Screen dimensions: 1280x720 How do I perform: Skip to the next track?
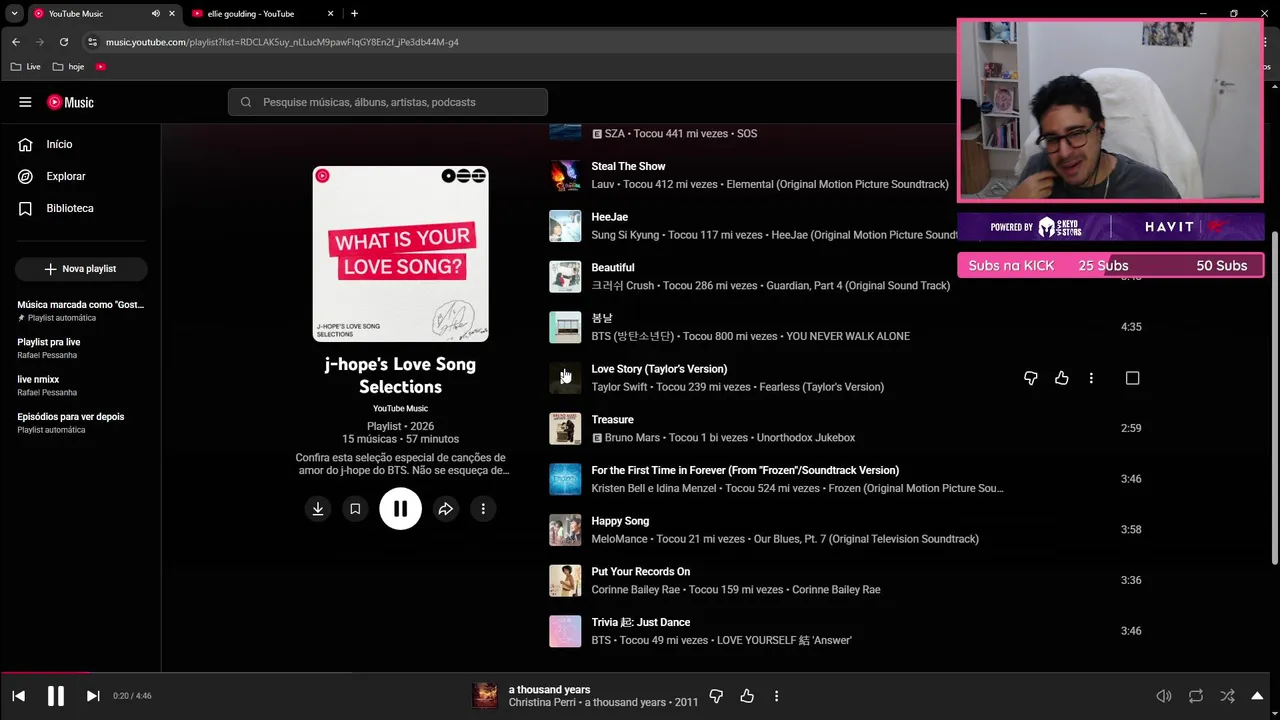coord(93,696)
